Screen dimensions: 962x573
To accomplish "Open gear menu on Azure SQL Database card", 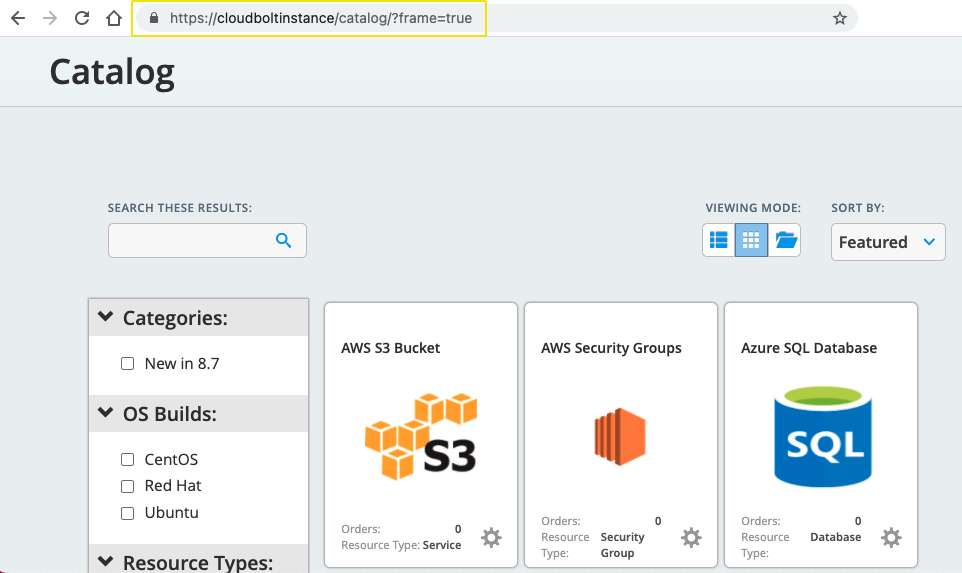I will tap(891, 537).
